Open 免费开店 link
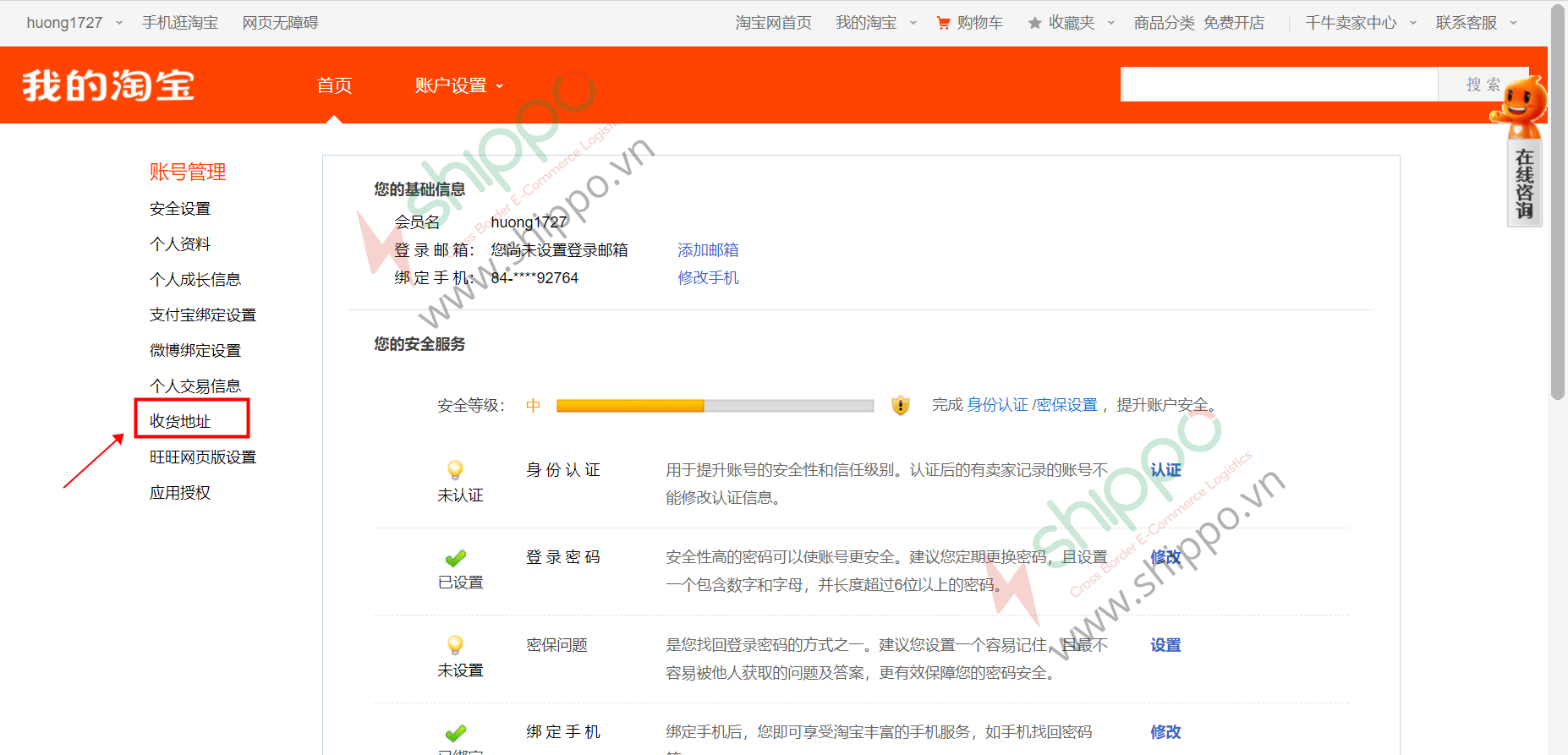 tap(1234, 23)
